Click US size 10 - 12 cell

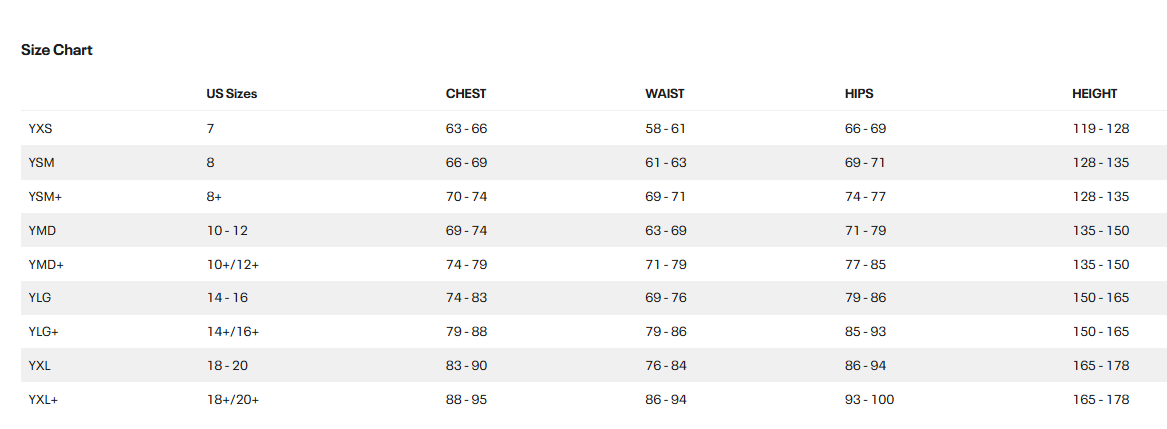point(227,231)
